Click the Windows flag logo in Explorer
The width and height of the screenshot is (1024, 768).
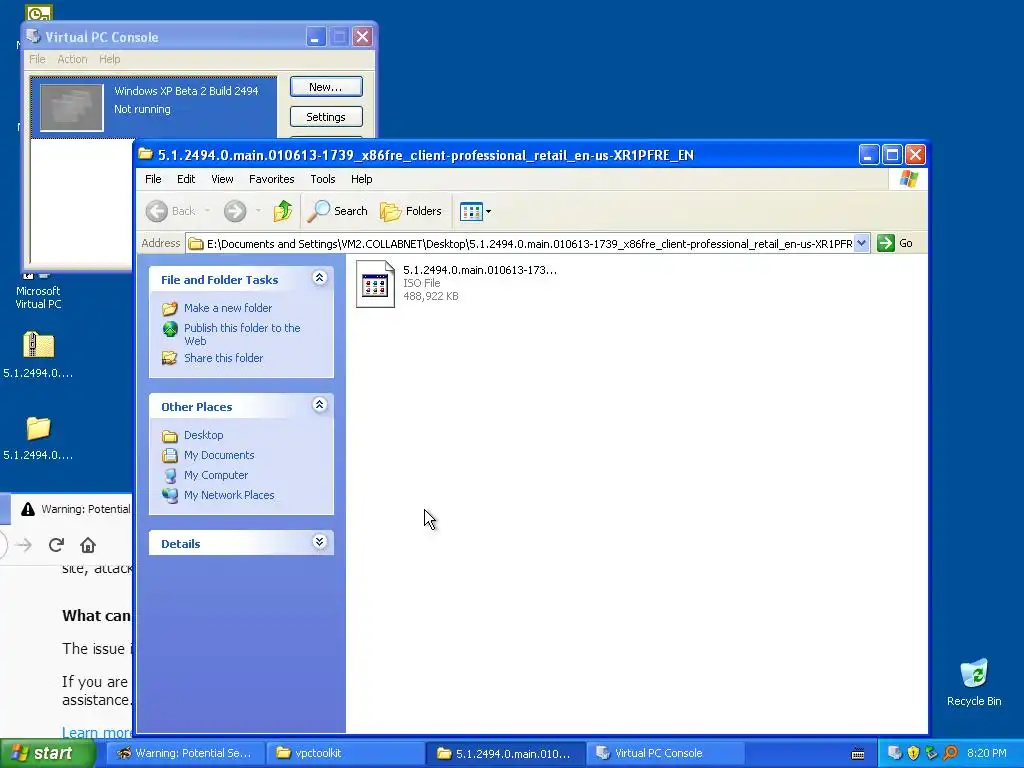[908, 179]
